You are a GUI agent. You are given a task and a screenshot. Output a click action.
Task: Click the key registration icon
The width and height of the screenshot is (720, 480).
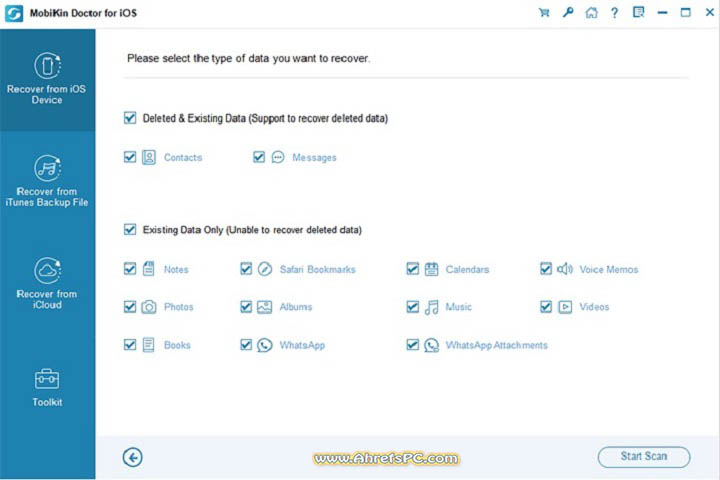tap(568, 12)
